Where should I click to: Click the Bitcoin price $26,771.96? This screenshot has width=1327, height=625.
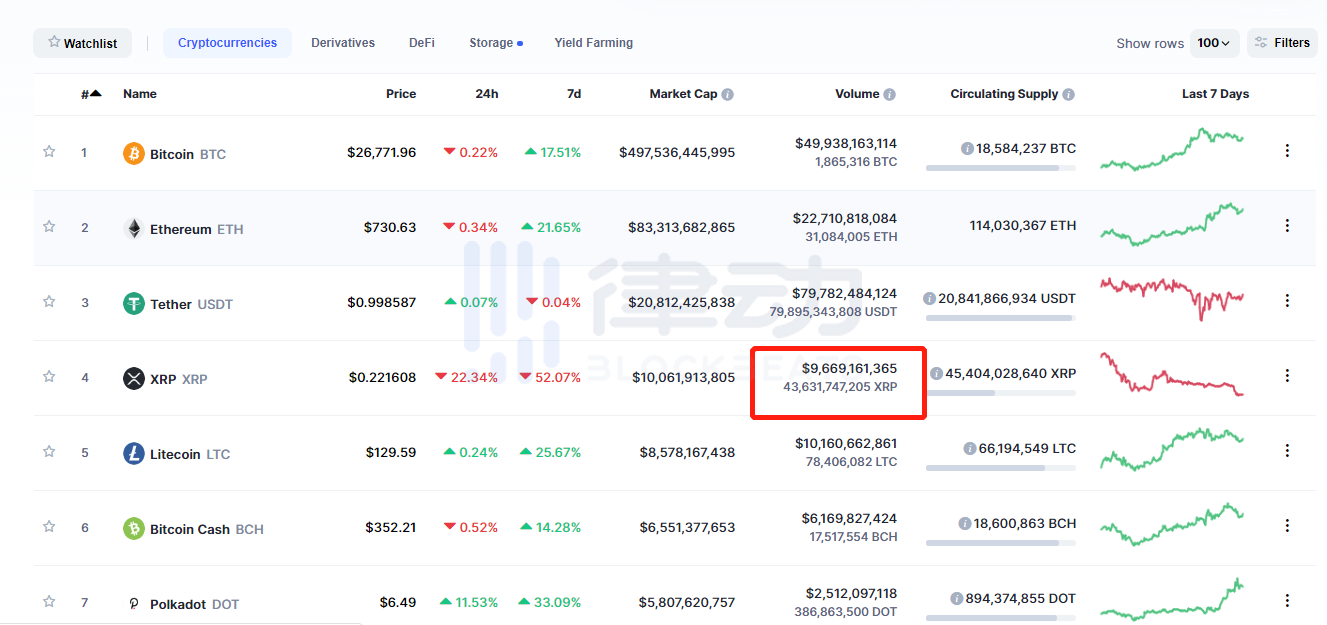tap(382, 153)
